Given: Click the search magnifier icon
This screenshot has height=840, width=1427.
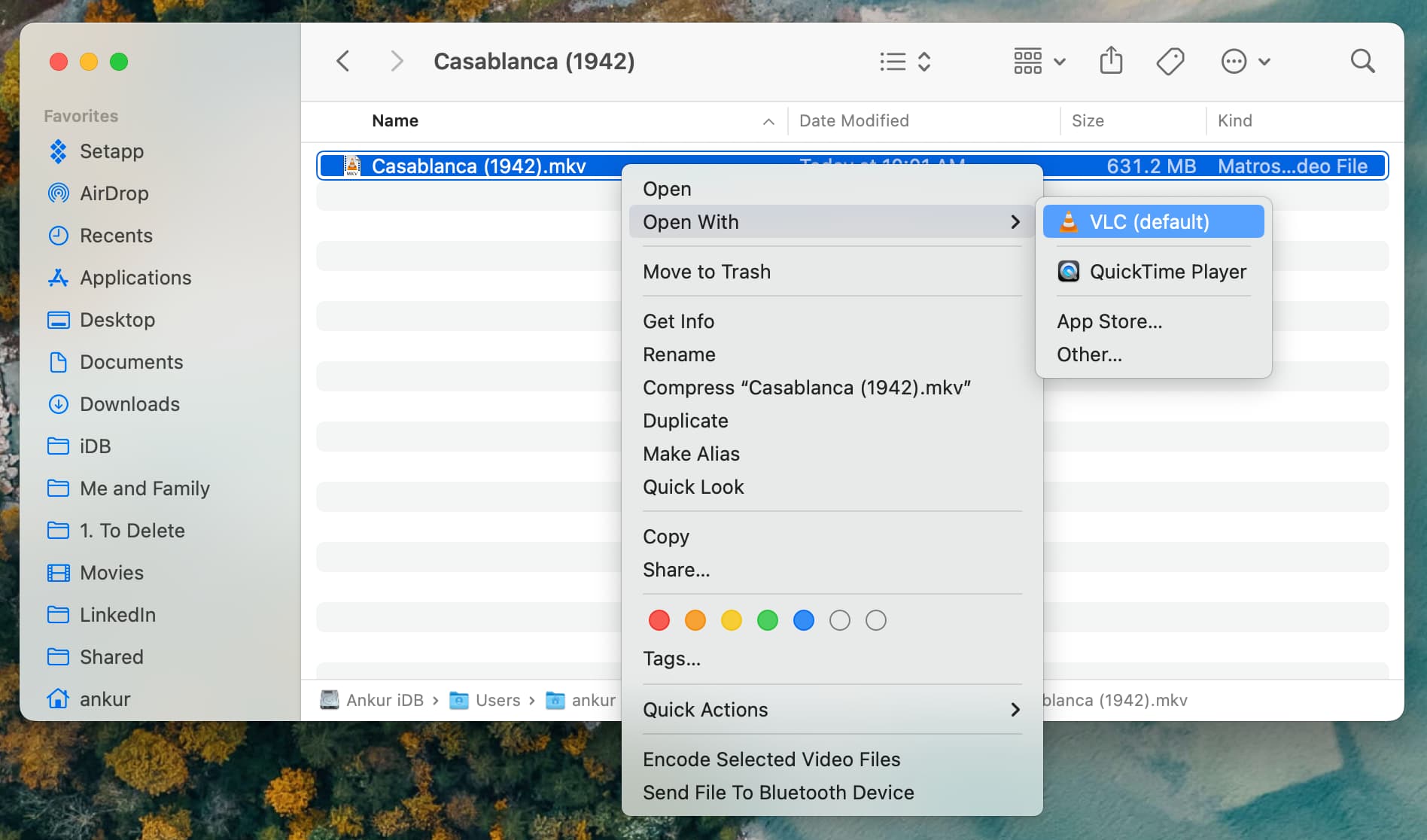Looking at the screenshot, I should pyautogui.click(x=1362, y=61).
